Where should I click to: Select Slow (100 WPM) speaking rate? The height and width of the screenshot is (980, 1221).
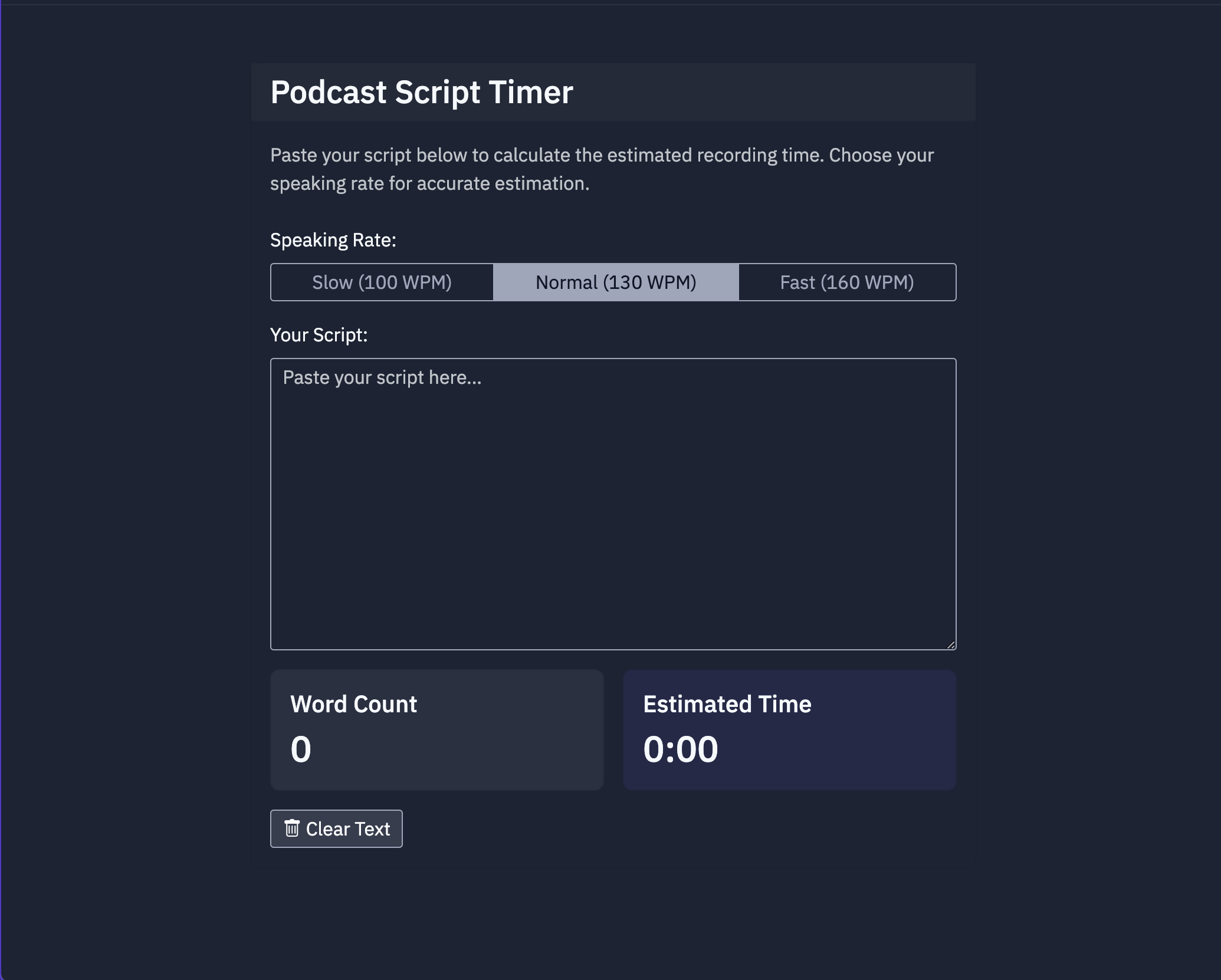point(383,282)
